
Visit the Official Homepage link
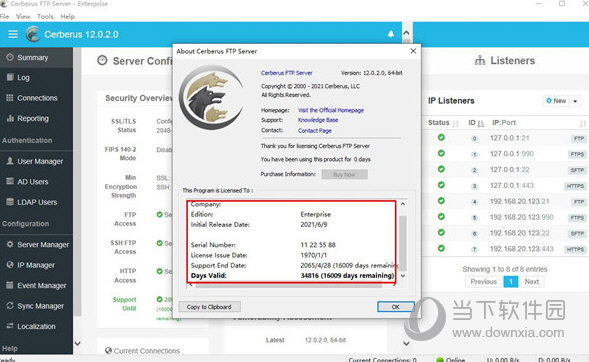click(x=331, y=110)
